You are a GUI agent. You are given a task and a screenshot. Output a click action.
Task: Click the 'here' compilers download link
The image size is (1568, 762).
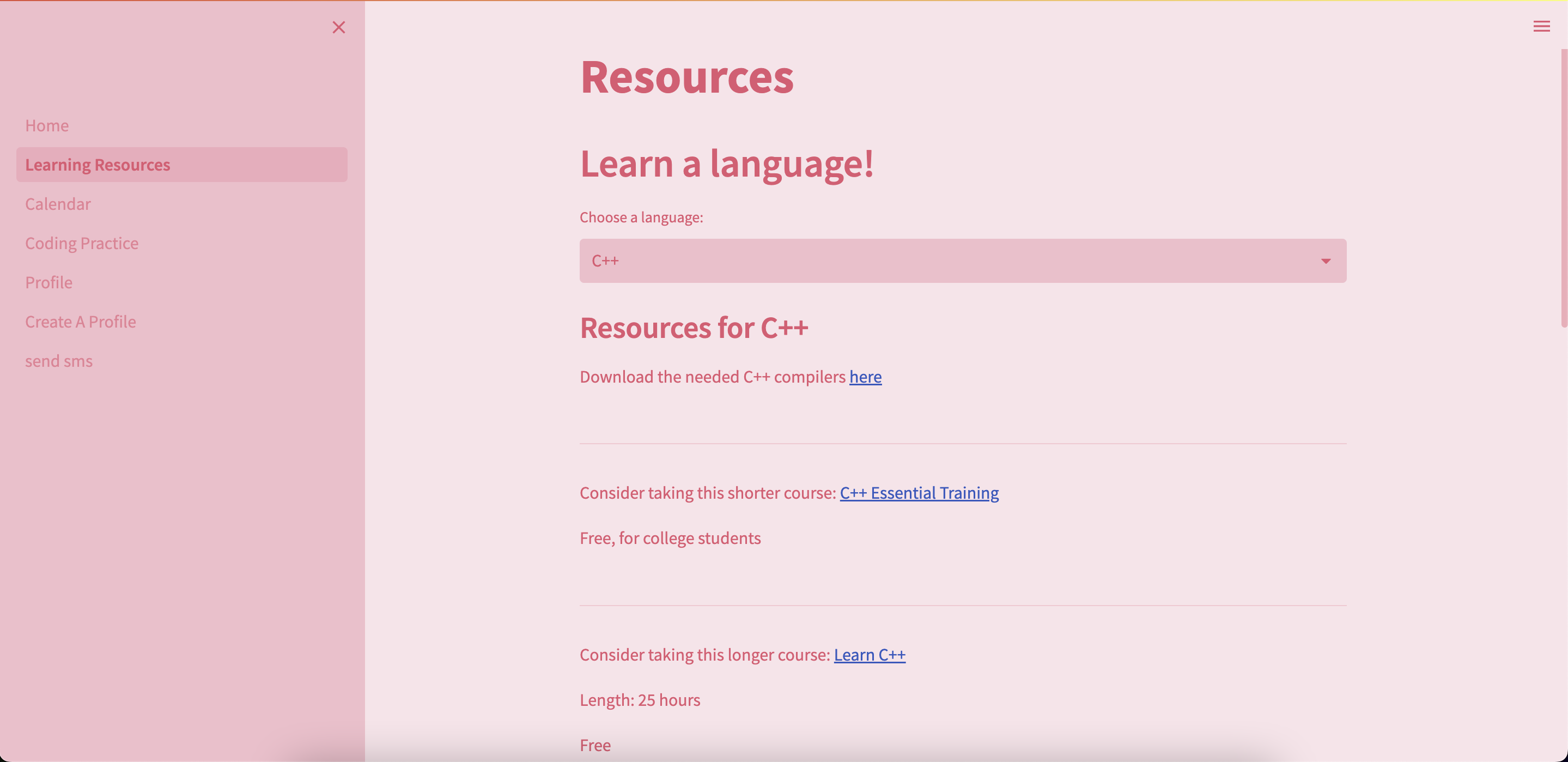[865, 377]
